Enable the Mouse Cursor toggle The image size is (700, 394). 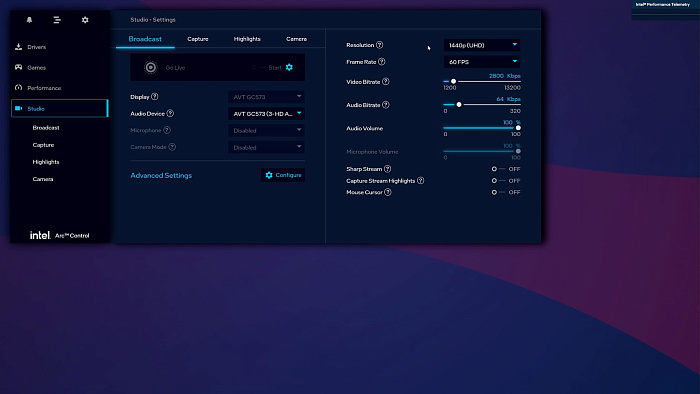499,192
